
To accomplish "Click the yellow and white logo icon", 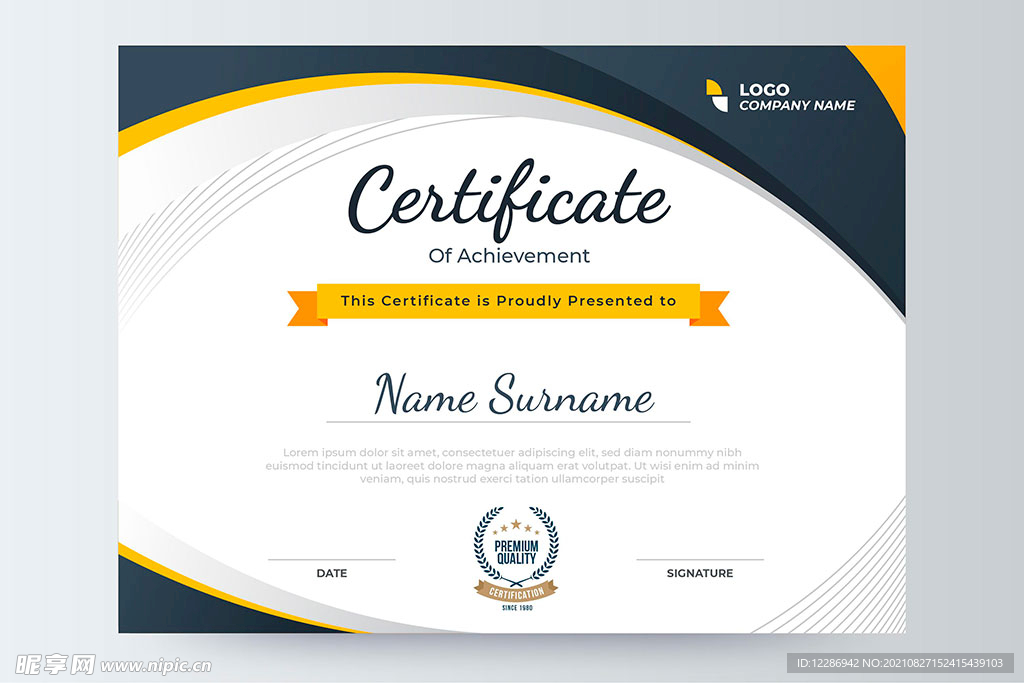I will [716, 96].
